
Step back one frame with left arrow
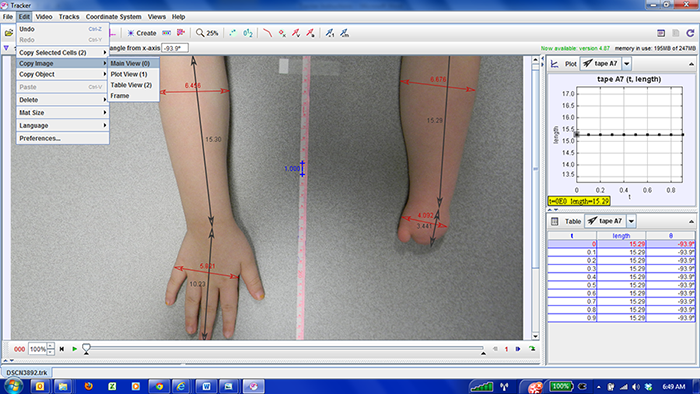(495, 349)
